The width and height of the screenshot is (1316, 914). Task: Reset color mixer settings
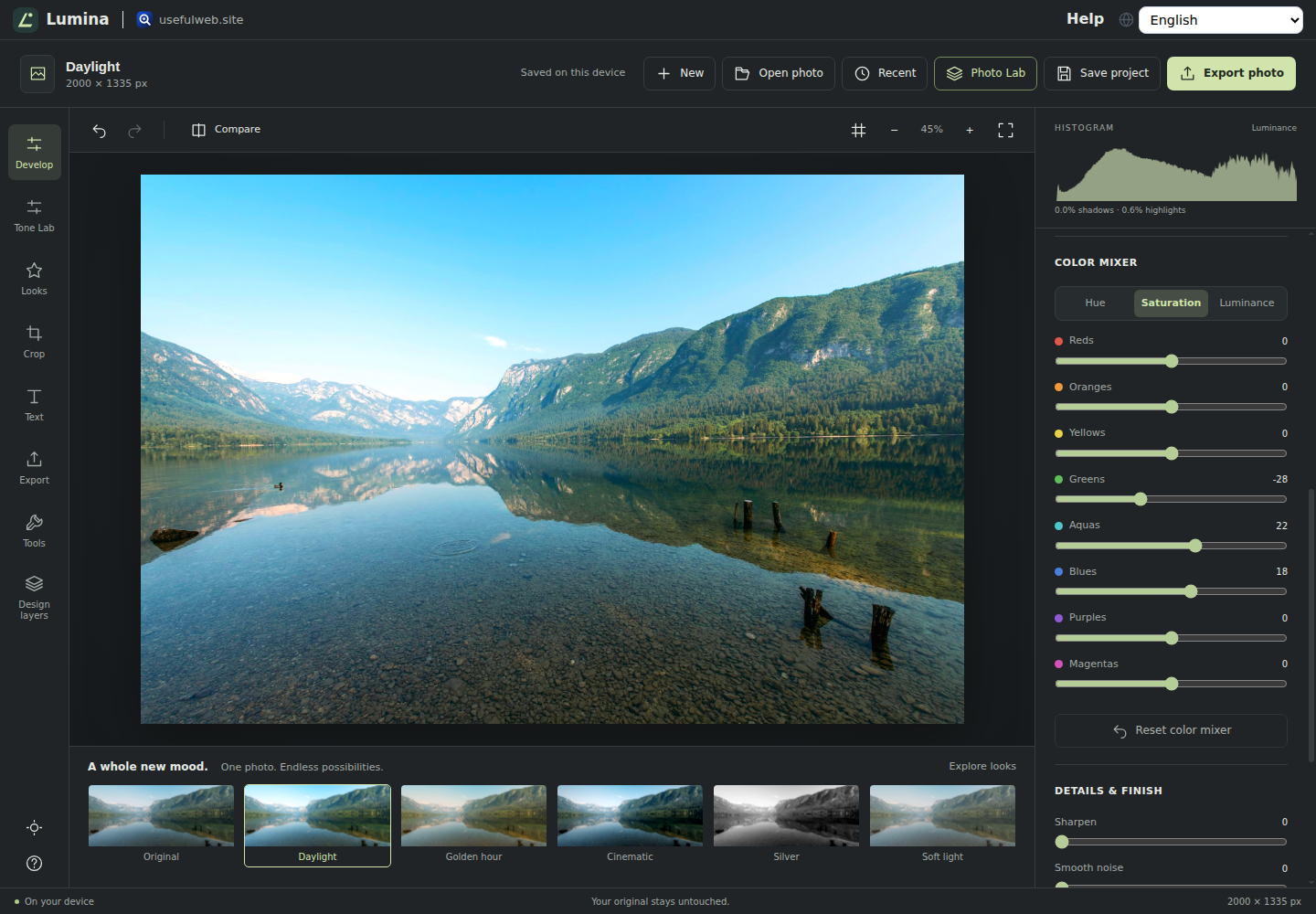coord(1171,730)
